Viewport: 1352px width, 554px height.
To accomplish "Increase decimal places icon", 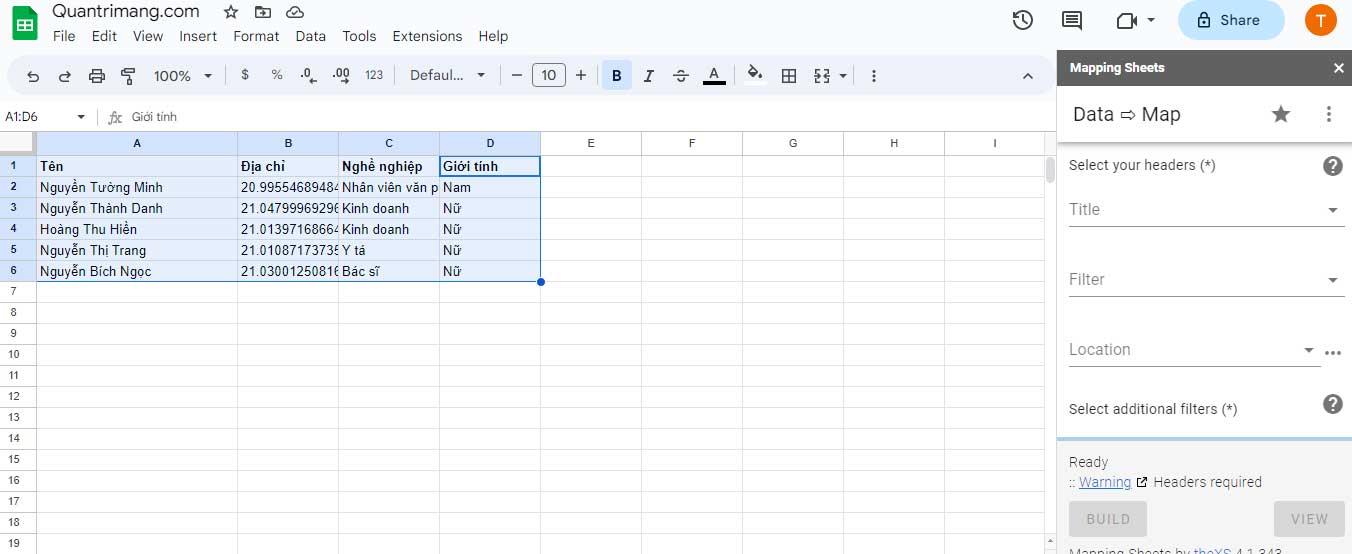I will click(341, 75).
